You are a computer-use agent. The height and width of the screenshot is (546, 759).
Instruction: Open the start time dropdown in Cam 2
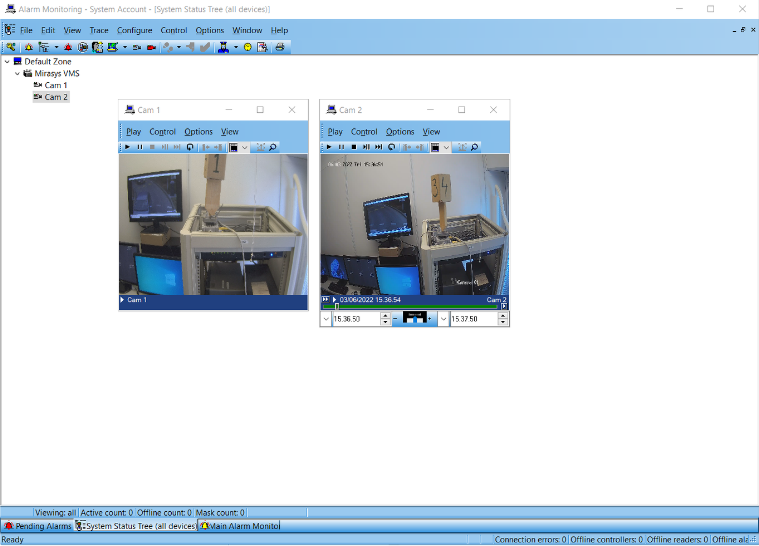click(x=326, y=319)
